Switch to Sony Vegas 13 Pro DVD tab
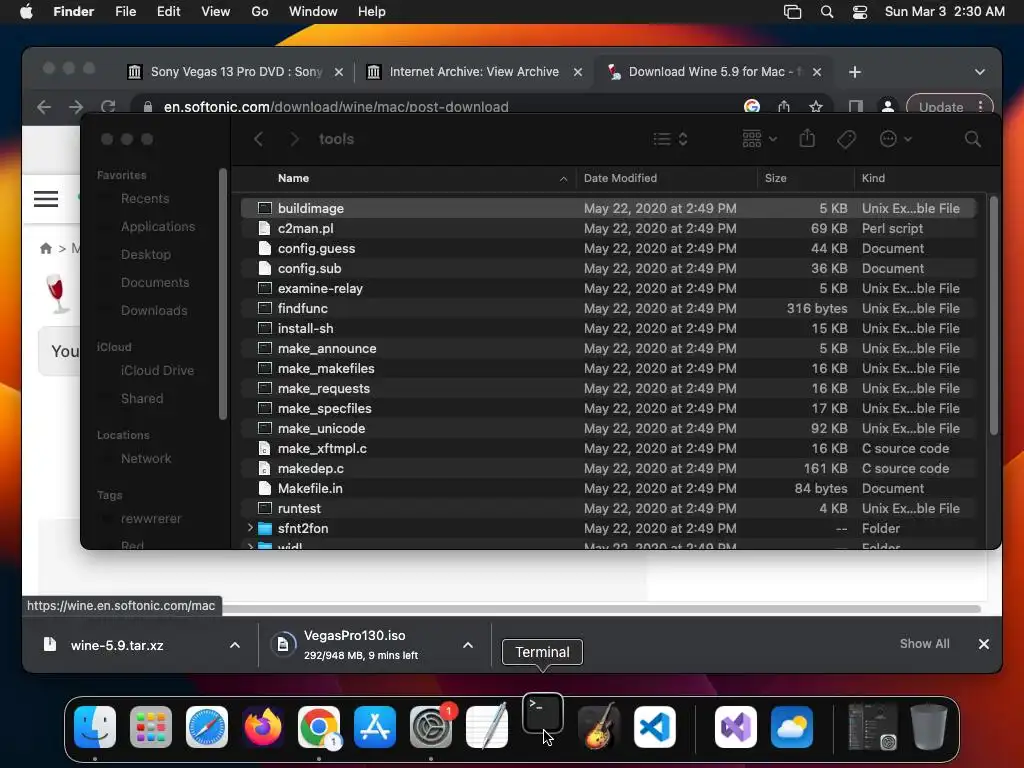1024x768 pixels. coord(236,72)
